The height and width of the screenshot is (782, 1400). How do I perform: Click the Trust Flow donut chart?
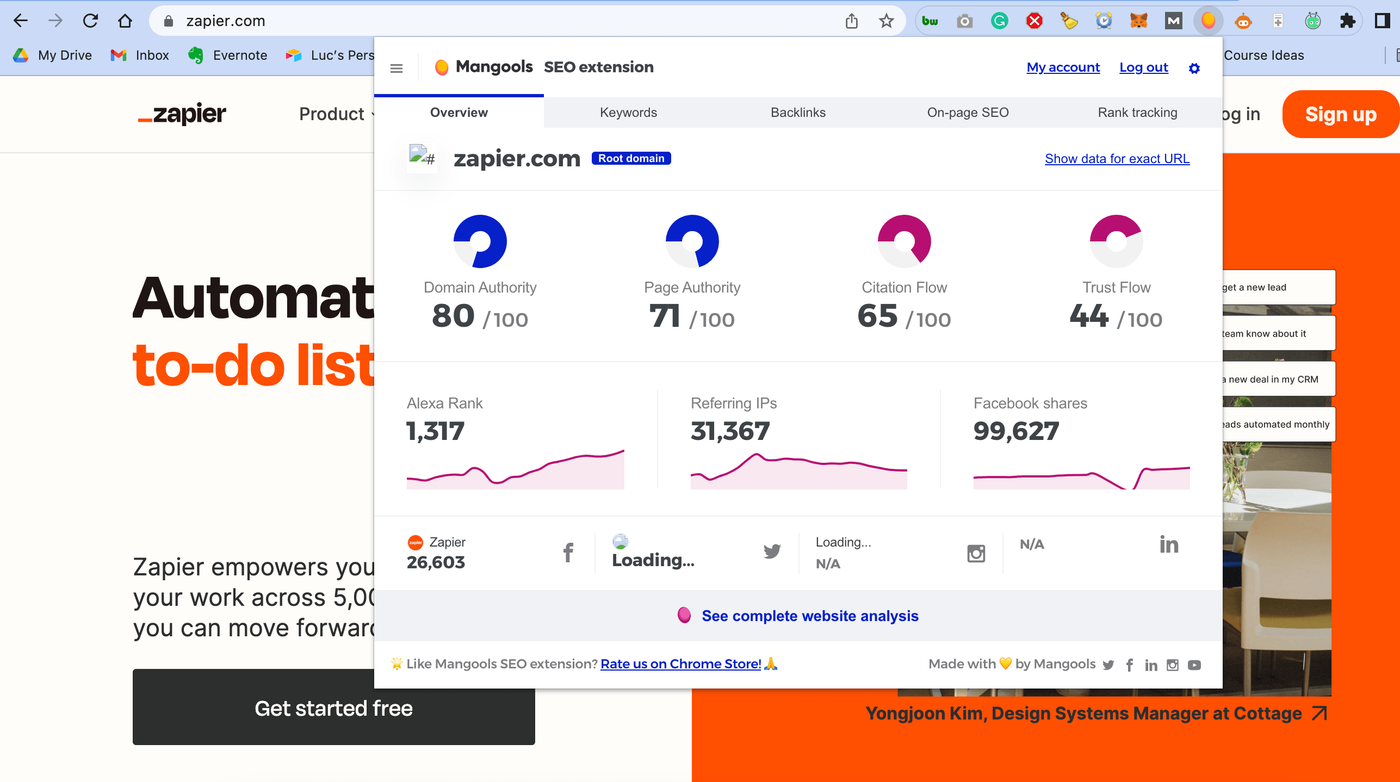point(1116,241)
